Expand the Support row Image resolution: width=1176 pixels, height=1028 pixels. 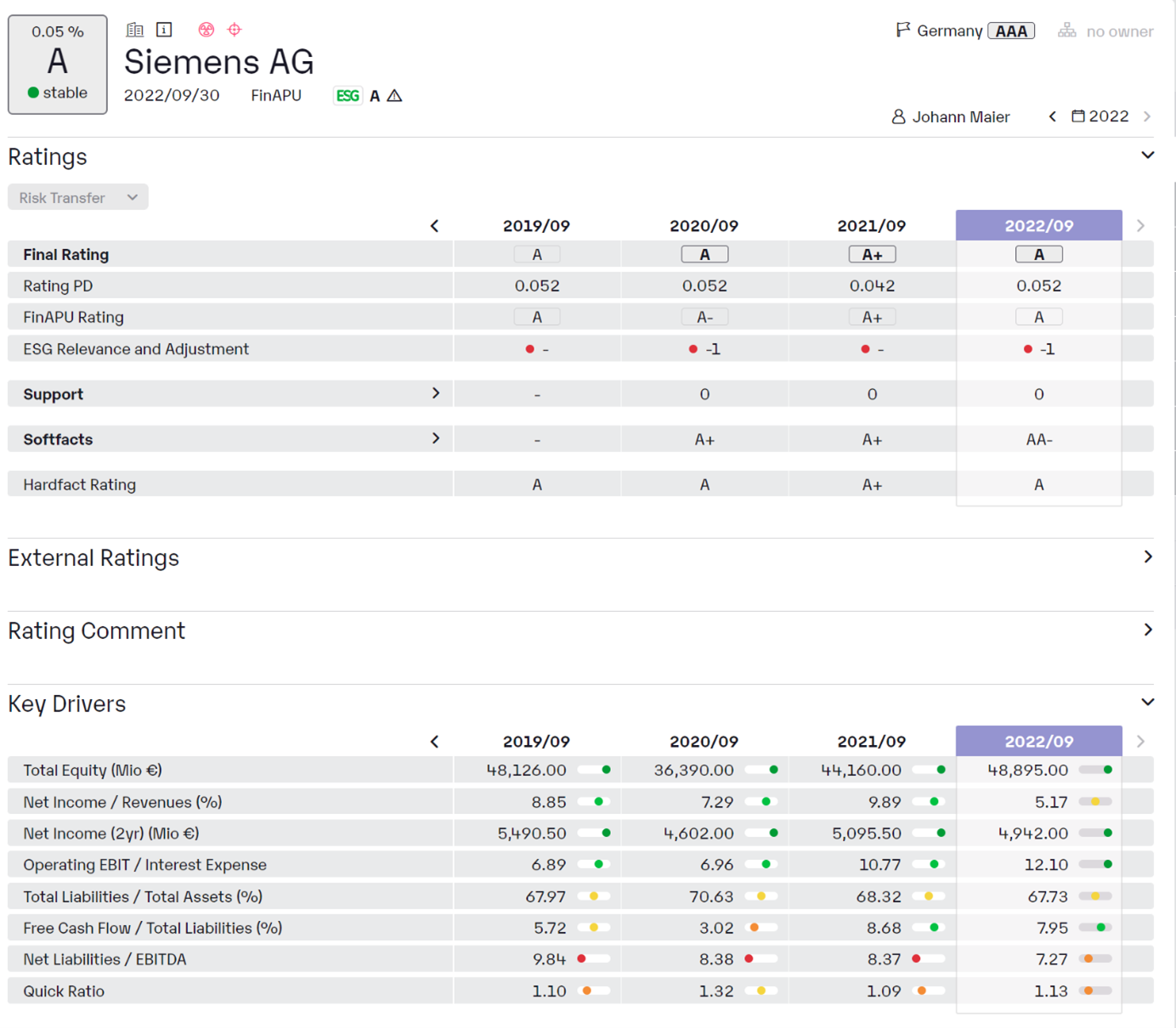click(436, 393)
